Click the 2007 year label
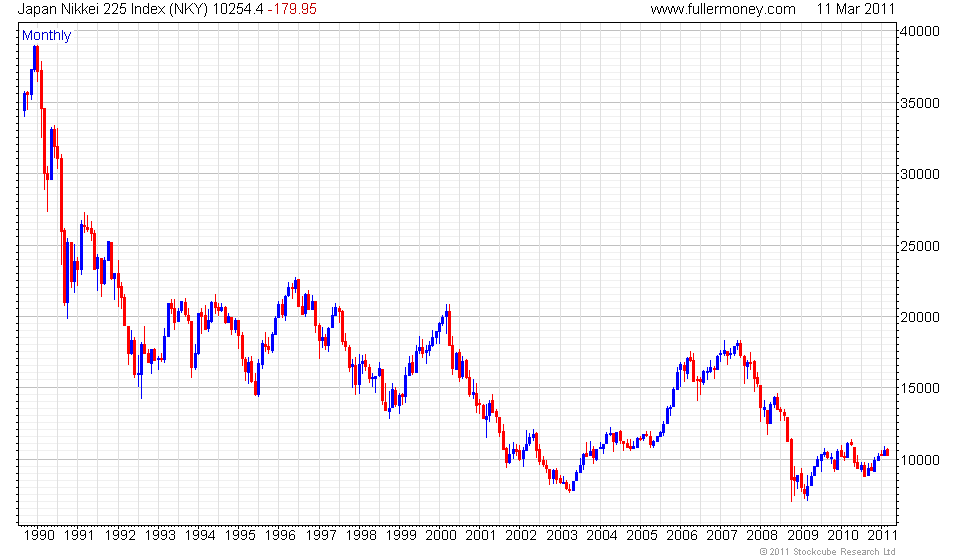This screenshot has height=560, width=980. pyautogui.click(x=722, y=535)
